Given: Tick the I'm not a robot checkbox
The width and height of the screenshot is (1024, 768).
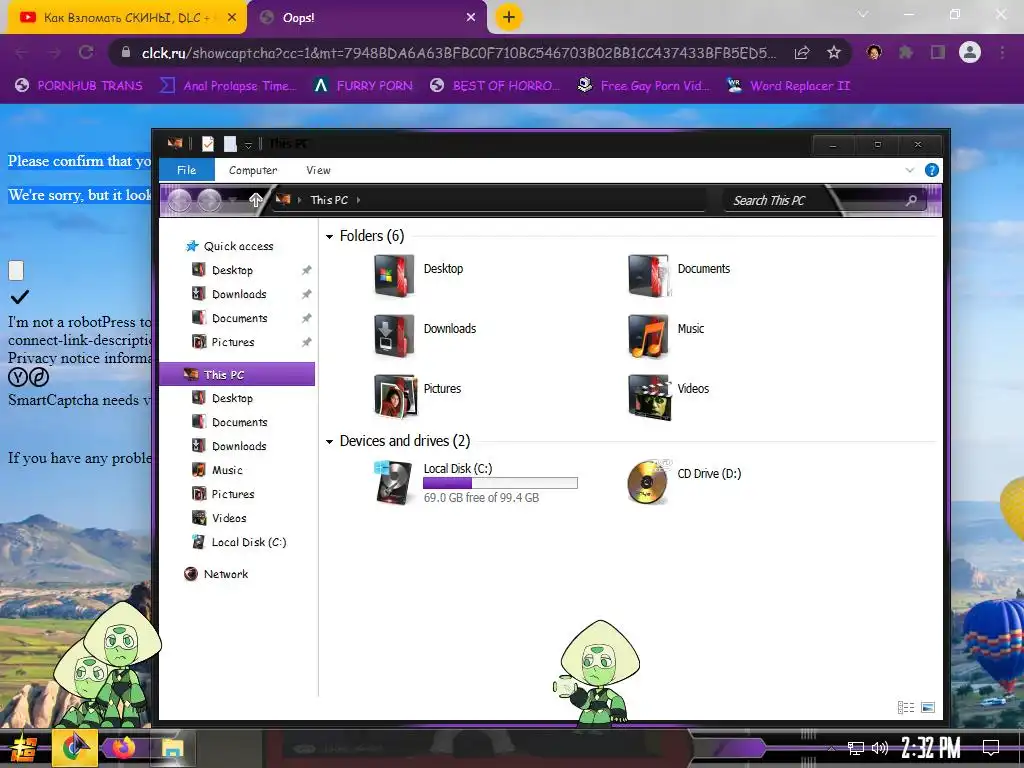Looking at the screenshot, I should (16, 270).
